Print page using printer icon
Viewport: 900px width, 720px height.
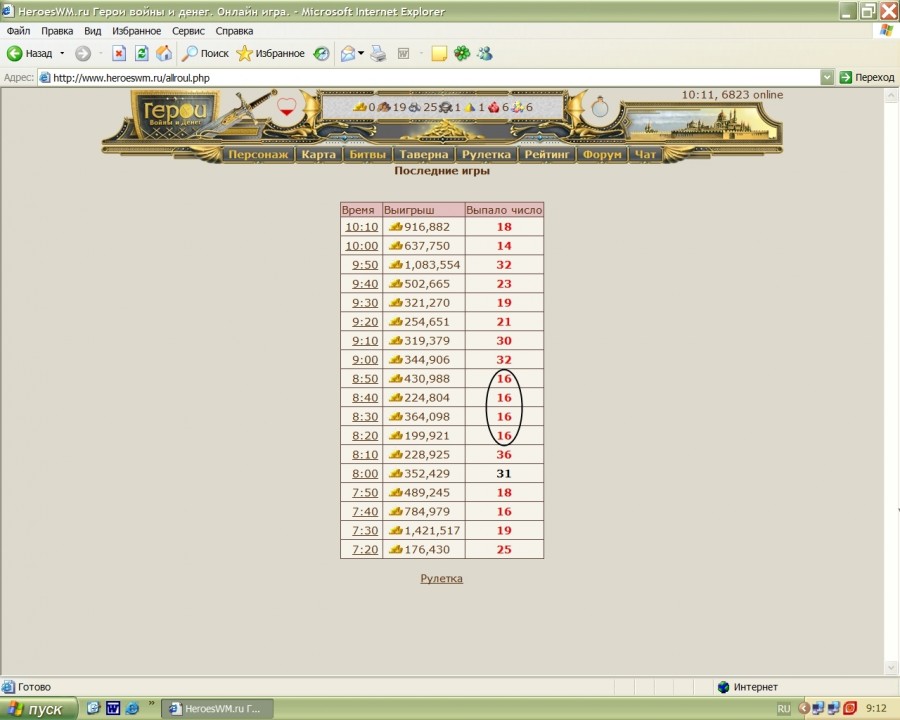click(378, 53)
